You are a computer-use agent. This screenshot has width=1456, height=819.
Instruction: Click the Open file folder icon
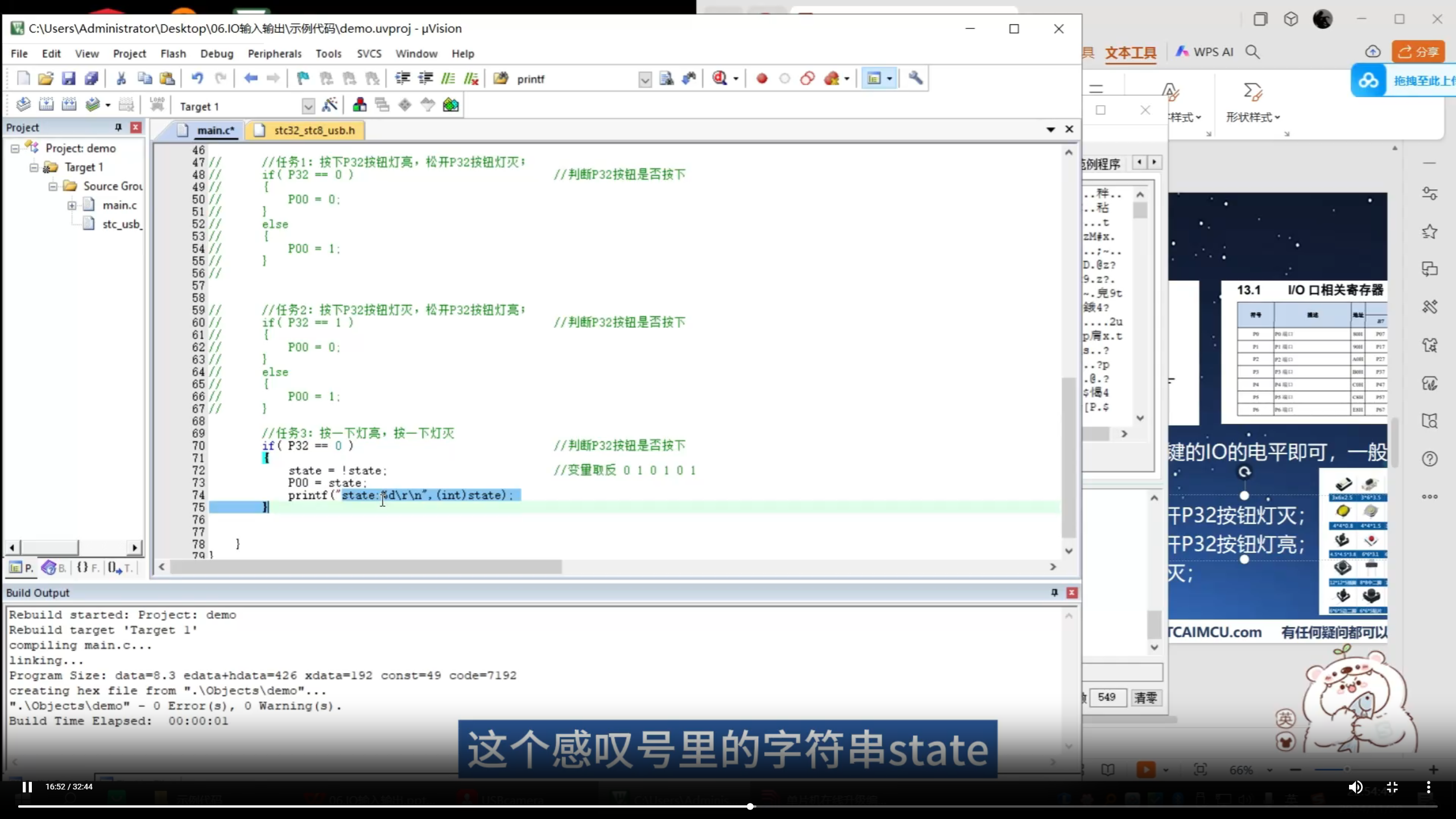tap(45, 78)
